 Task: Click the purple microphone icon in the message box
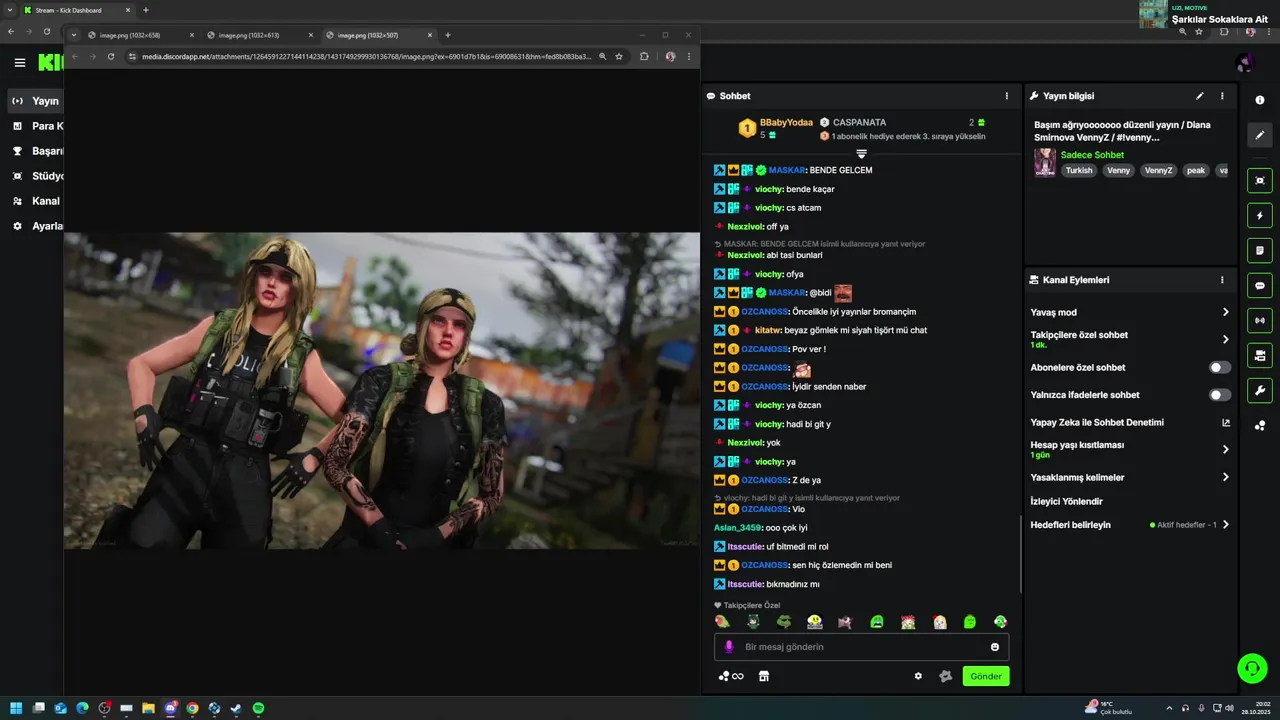(x=729, y=647)
